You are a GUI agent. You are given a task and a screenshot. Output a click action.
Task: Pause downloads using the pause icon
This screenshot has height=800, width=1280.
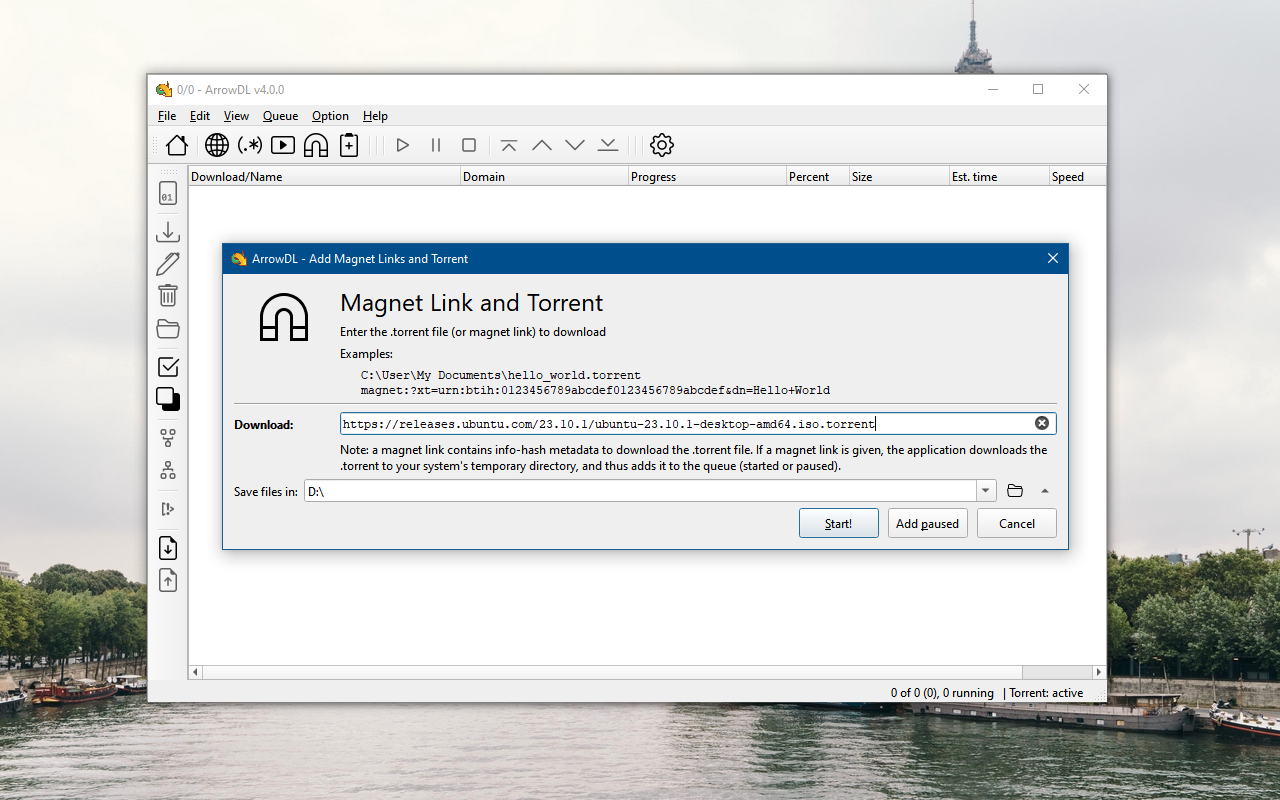436,145
